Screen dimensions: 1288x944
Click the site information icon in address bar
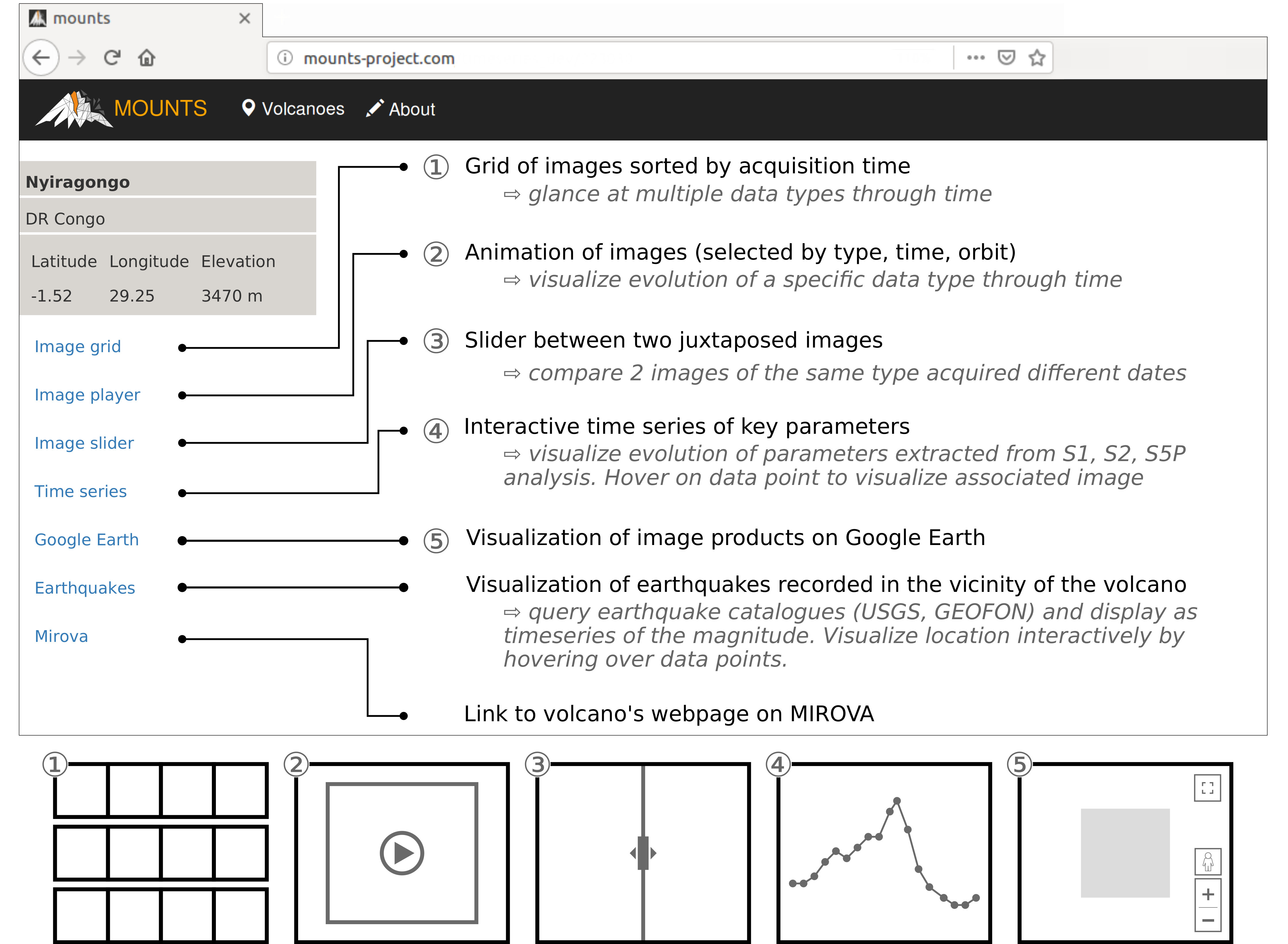tap(285, 58)
